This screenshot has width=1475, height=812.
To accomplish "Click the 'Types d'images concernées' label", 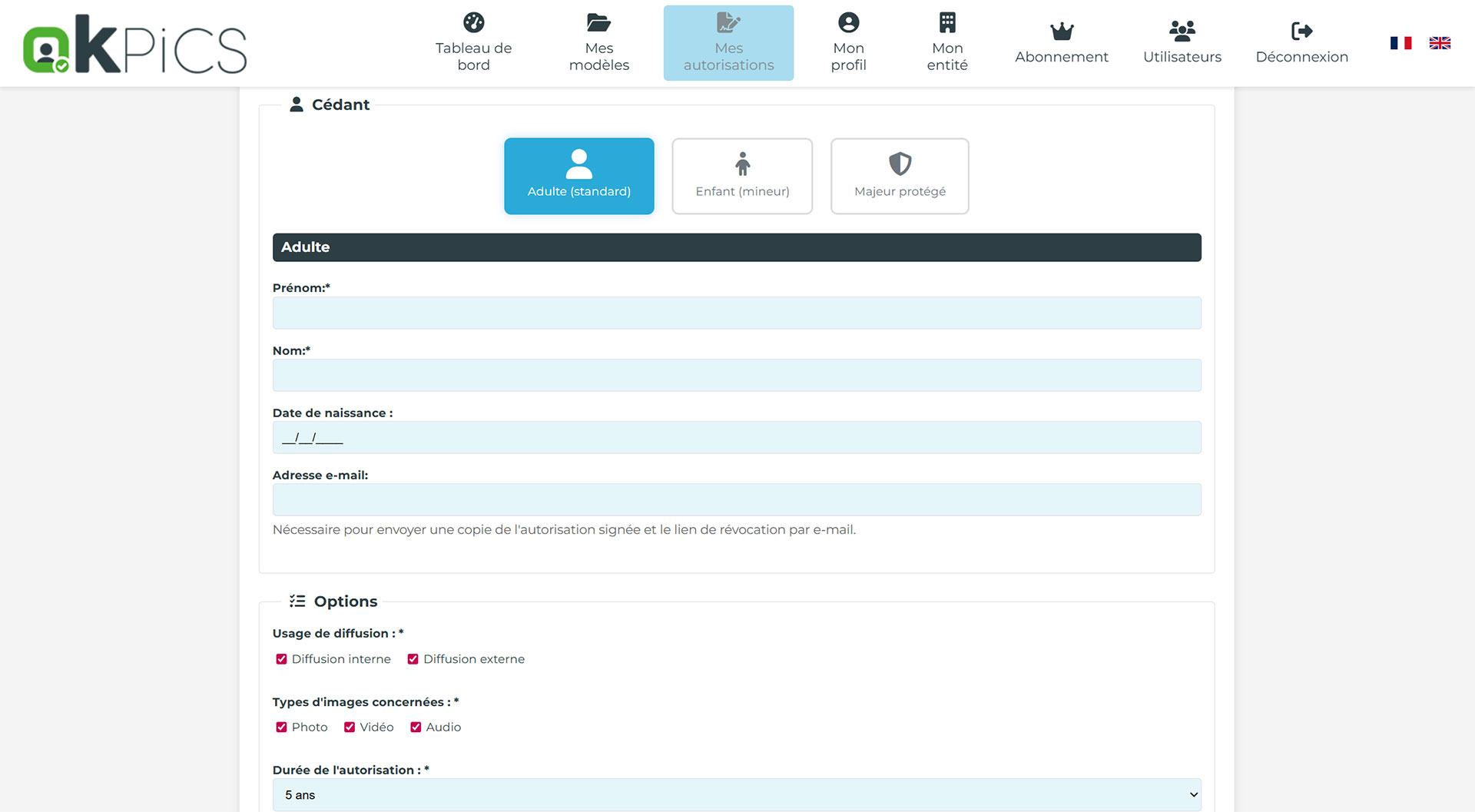I will coord(366,702).
